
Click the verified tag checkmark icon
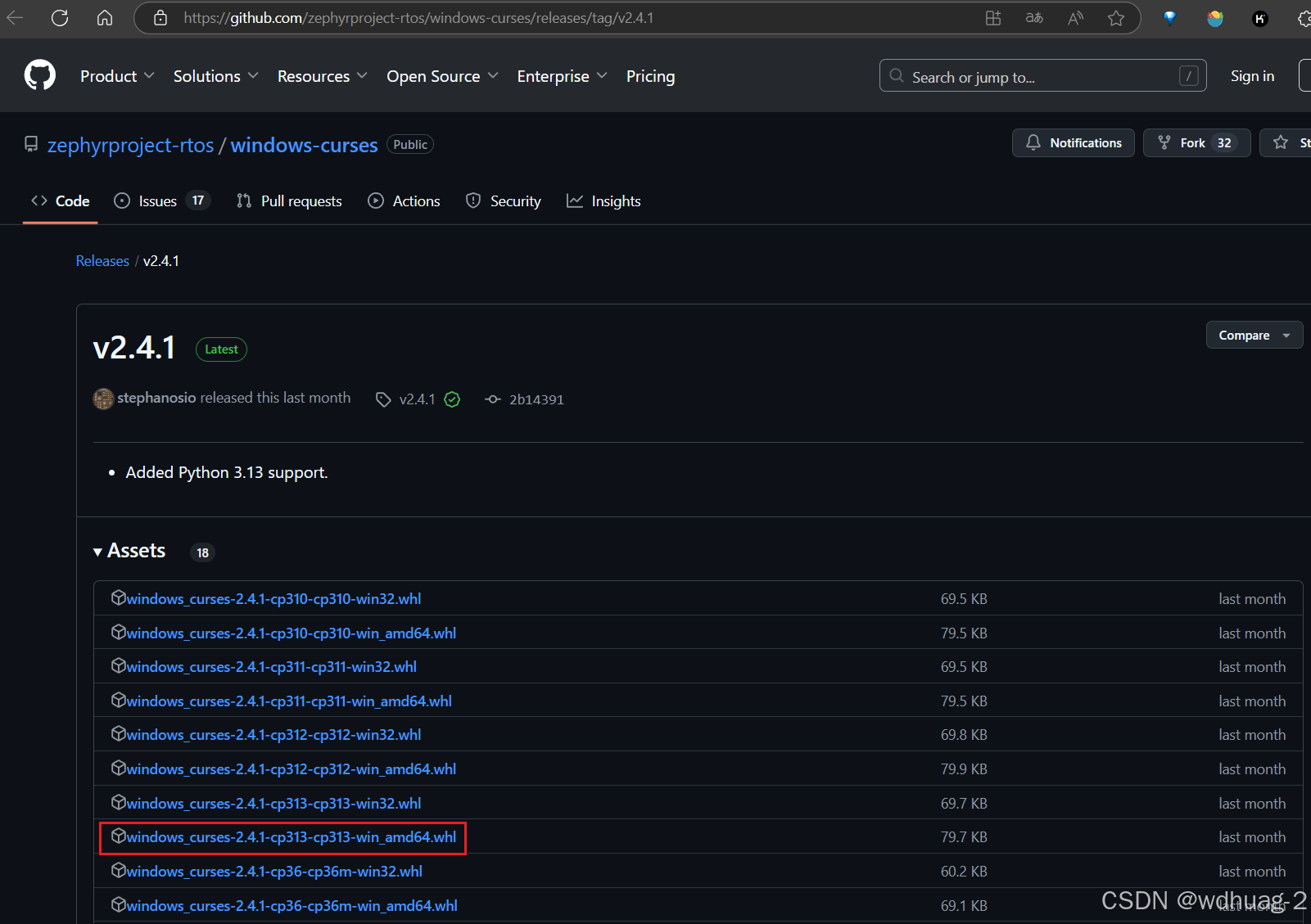[x=452, y=399]
